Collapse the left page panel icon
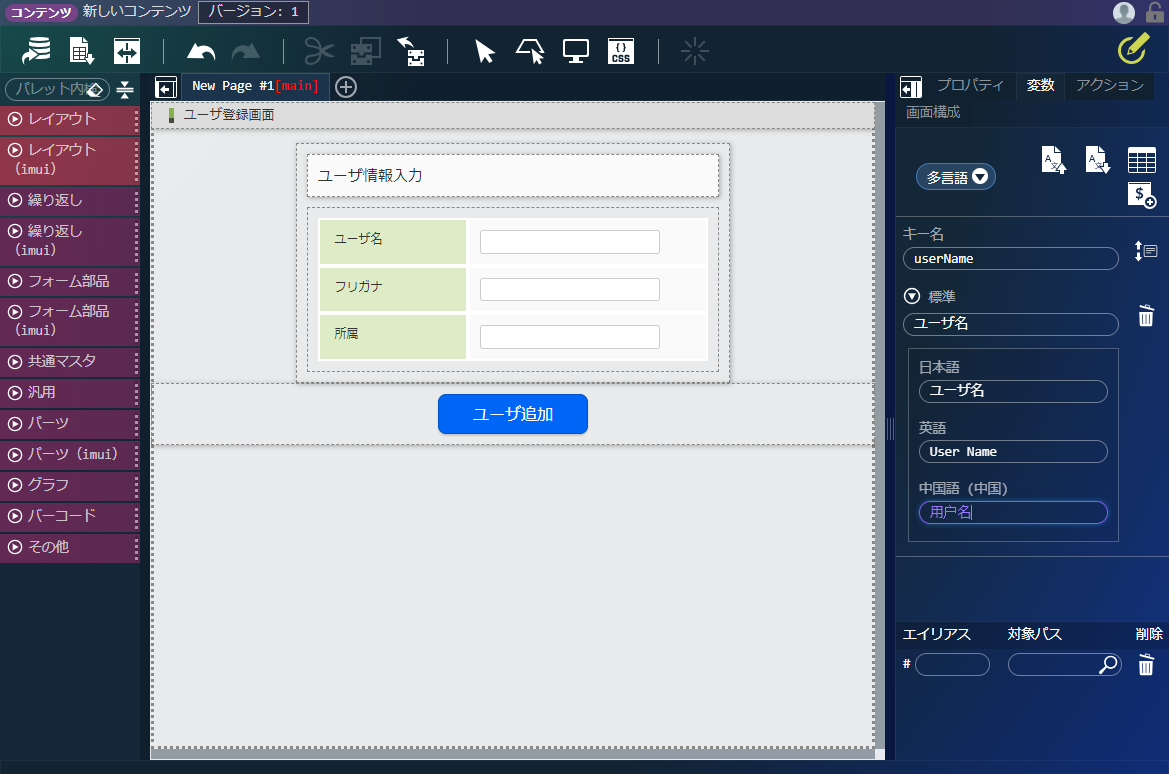 (166, 87)
